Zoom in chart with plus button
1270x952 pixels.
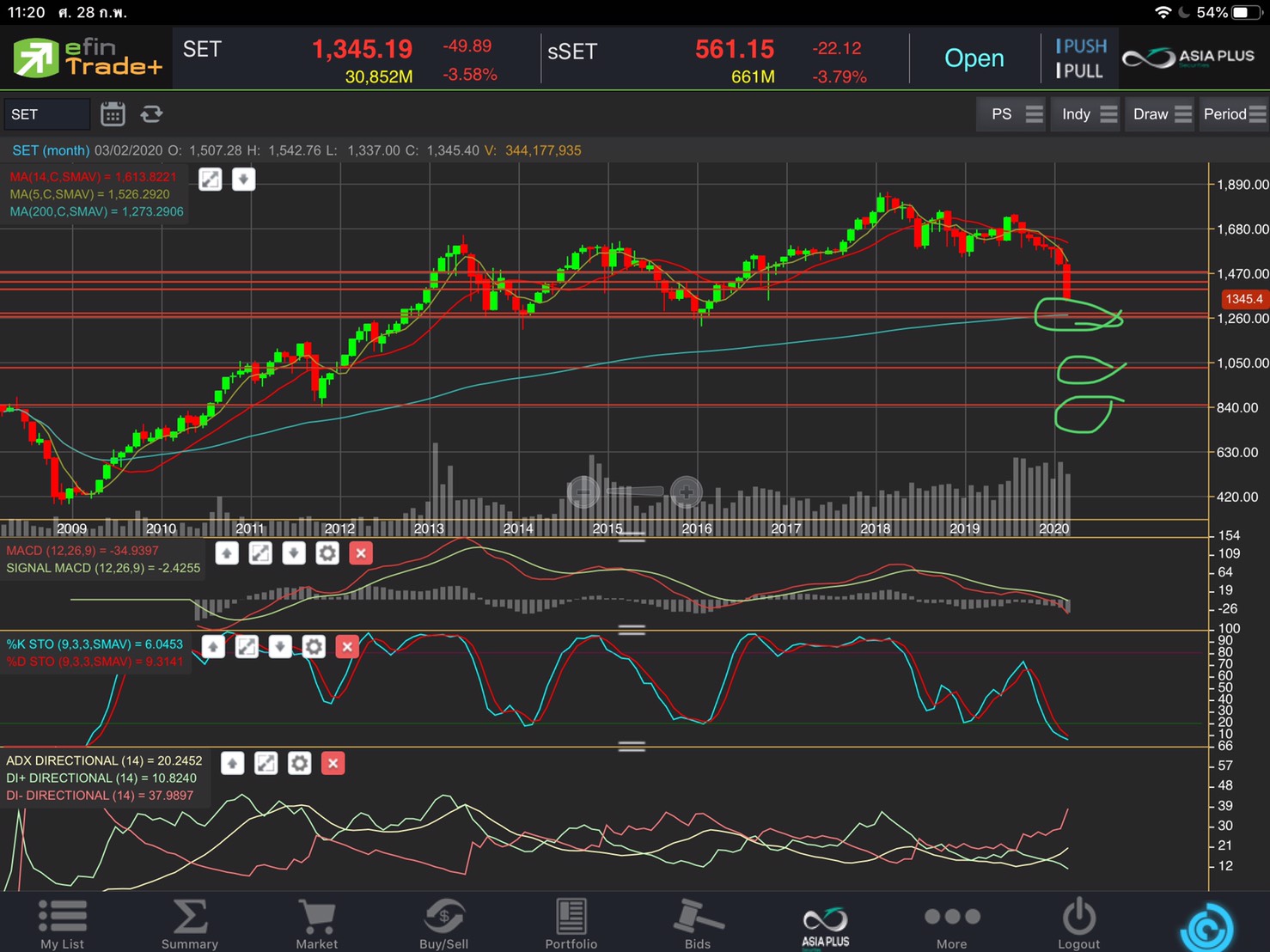pos(686,492)
